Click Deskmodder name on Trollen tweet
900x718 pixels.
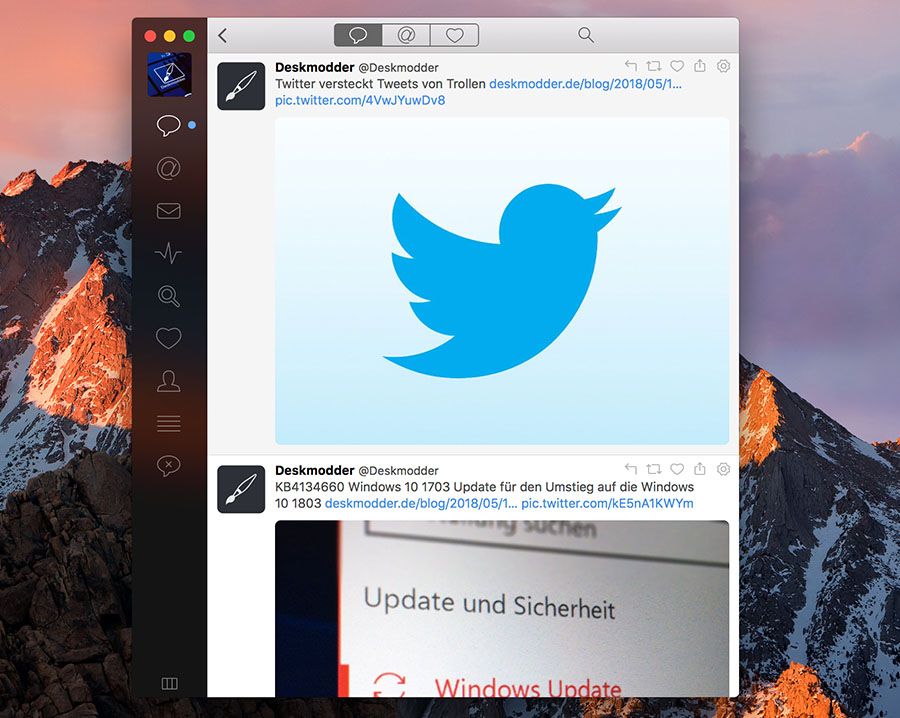click(315, 67)
